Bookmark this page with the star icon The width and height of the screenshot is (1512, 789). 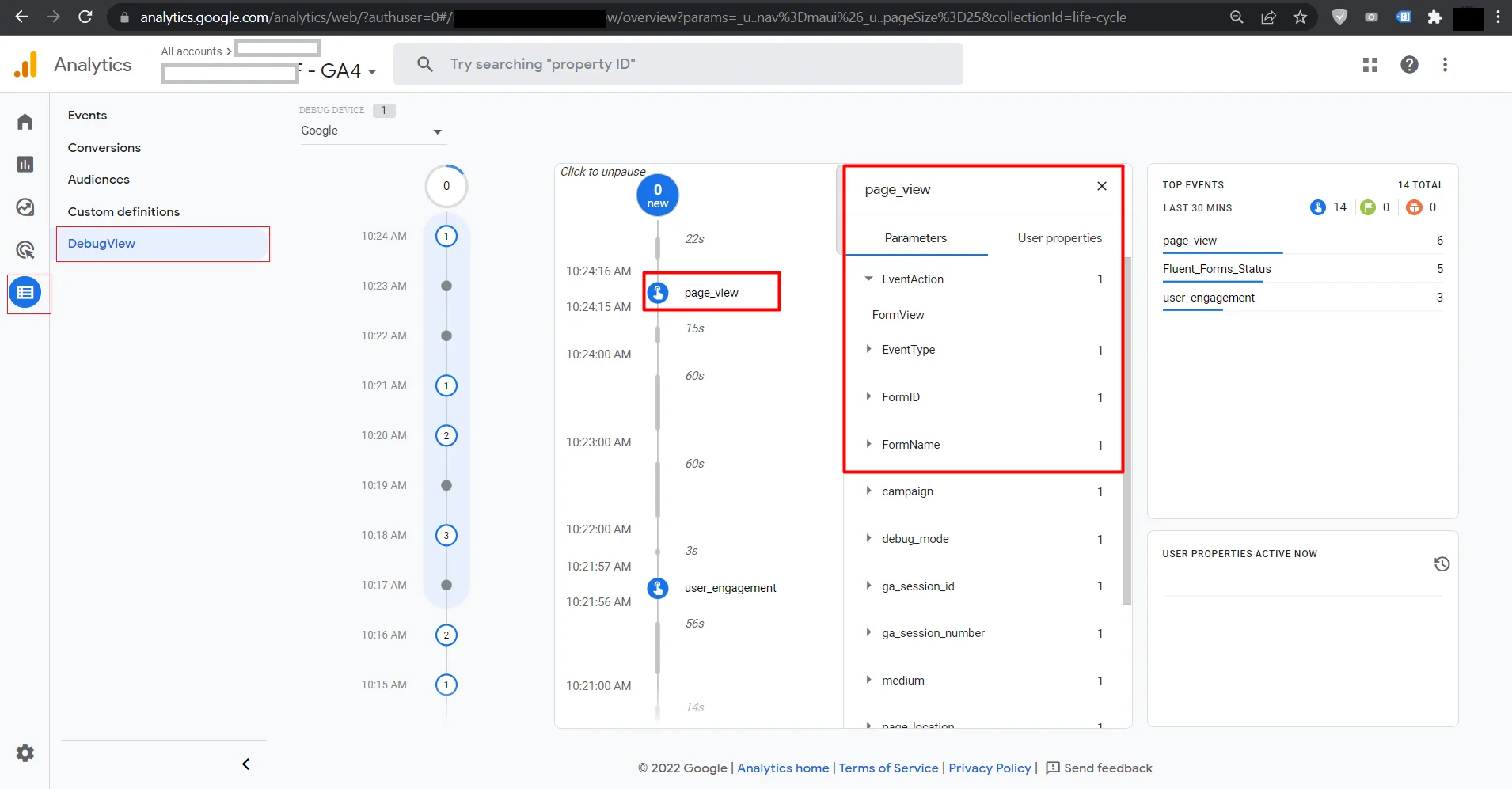click(x=1300, y=17)
